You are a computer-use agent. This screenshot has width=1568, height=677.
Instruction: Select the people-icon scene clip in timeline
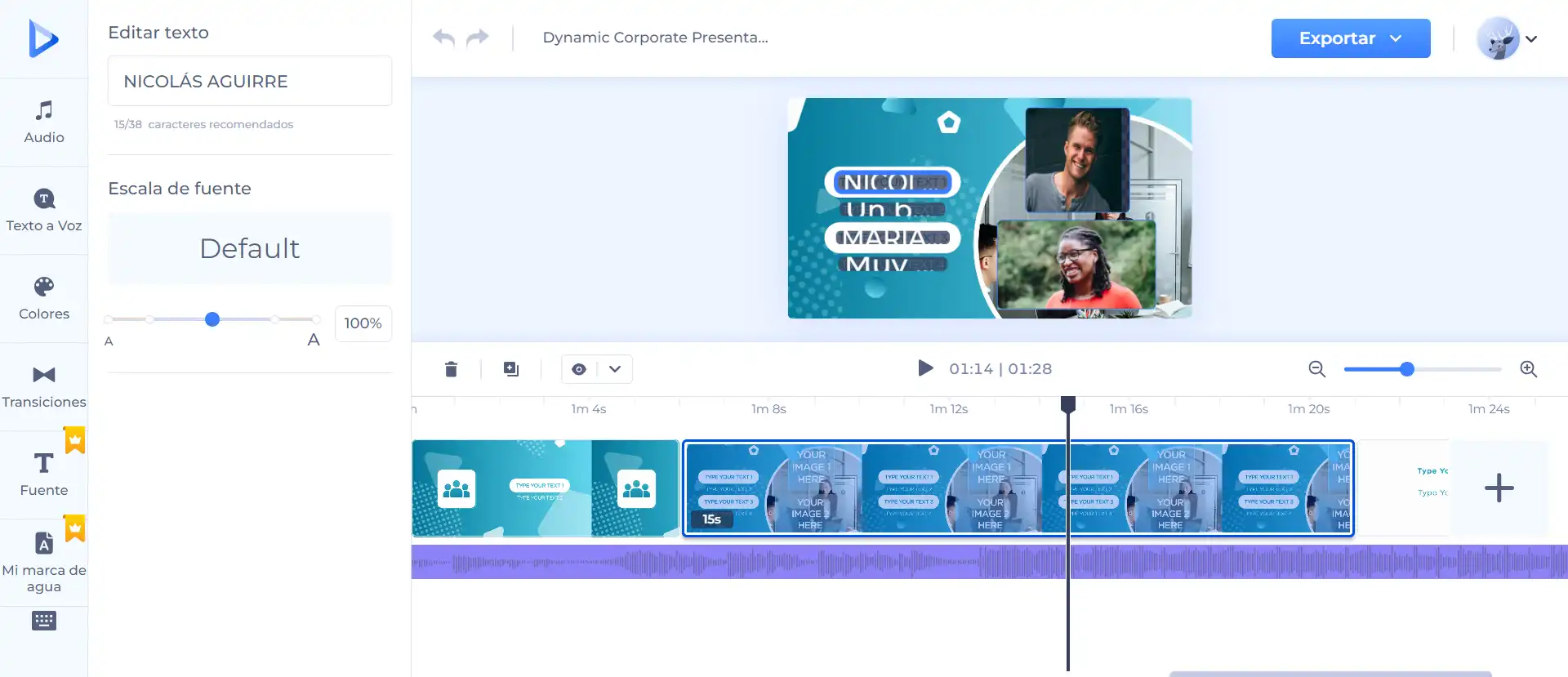pos(546,488)
